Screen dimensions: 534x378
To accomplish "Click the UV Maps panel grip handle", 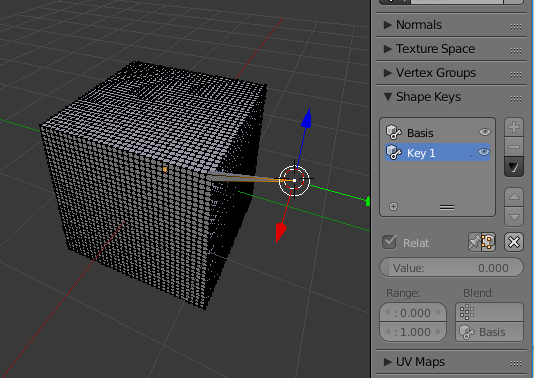I will [516, 363].
